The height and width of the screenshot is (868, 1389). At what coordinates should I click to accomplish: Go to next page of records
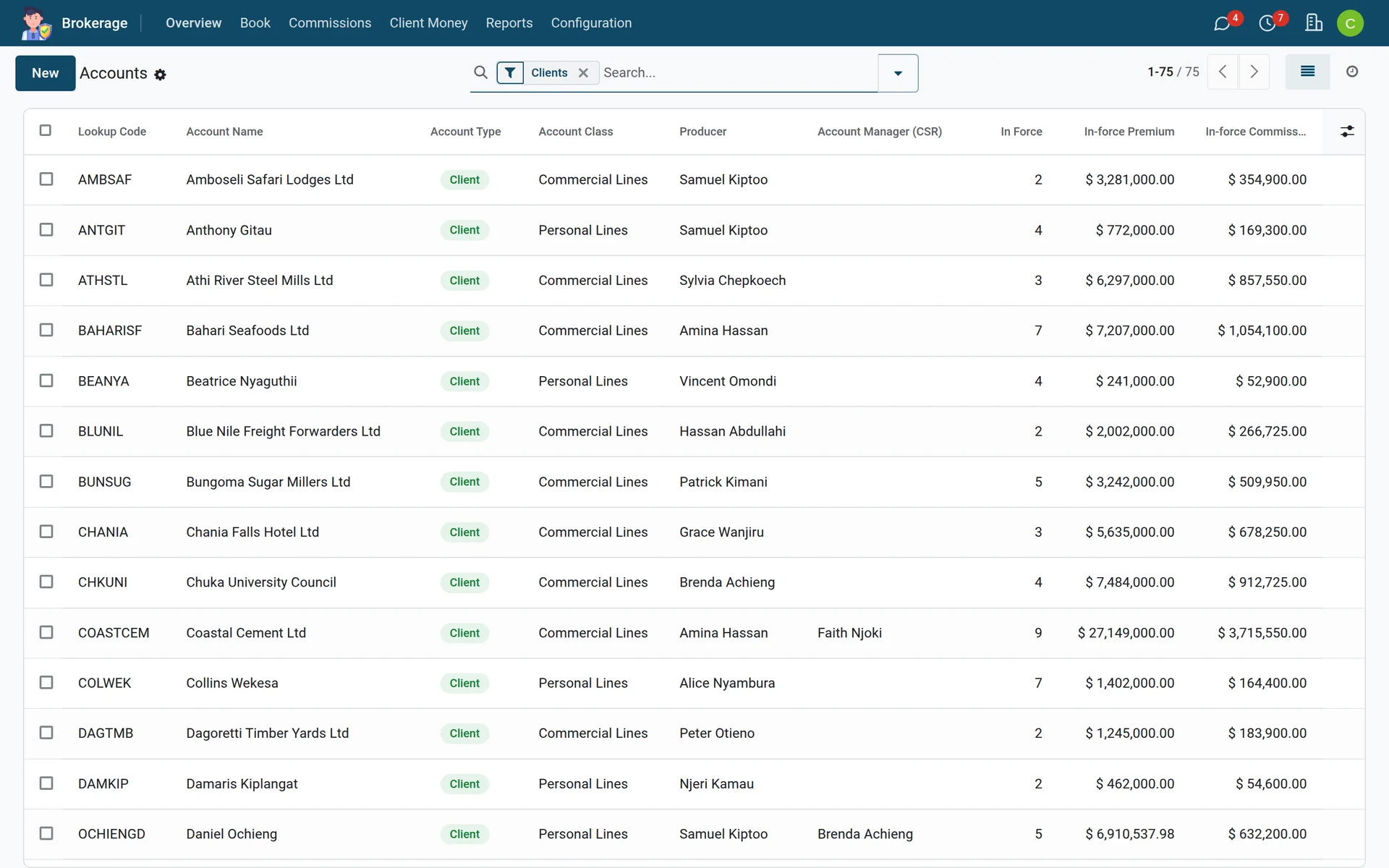point(1254,72)
